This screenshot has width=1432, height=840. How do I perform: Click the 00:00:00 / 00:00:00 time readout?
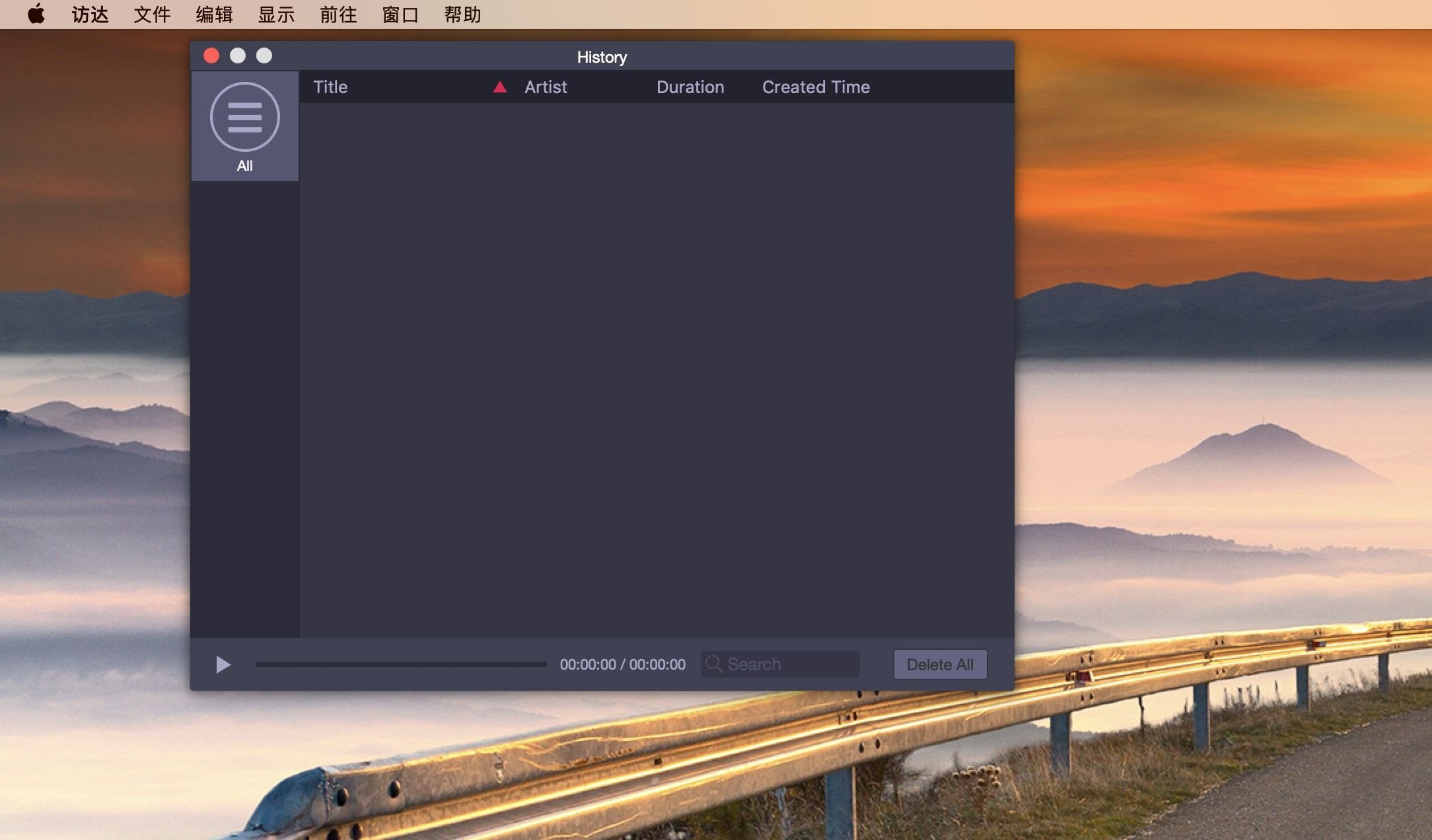click(623, 664)
